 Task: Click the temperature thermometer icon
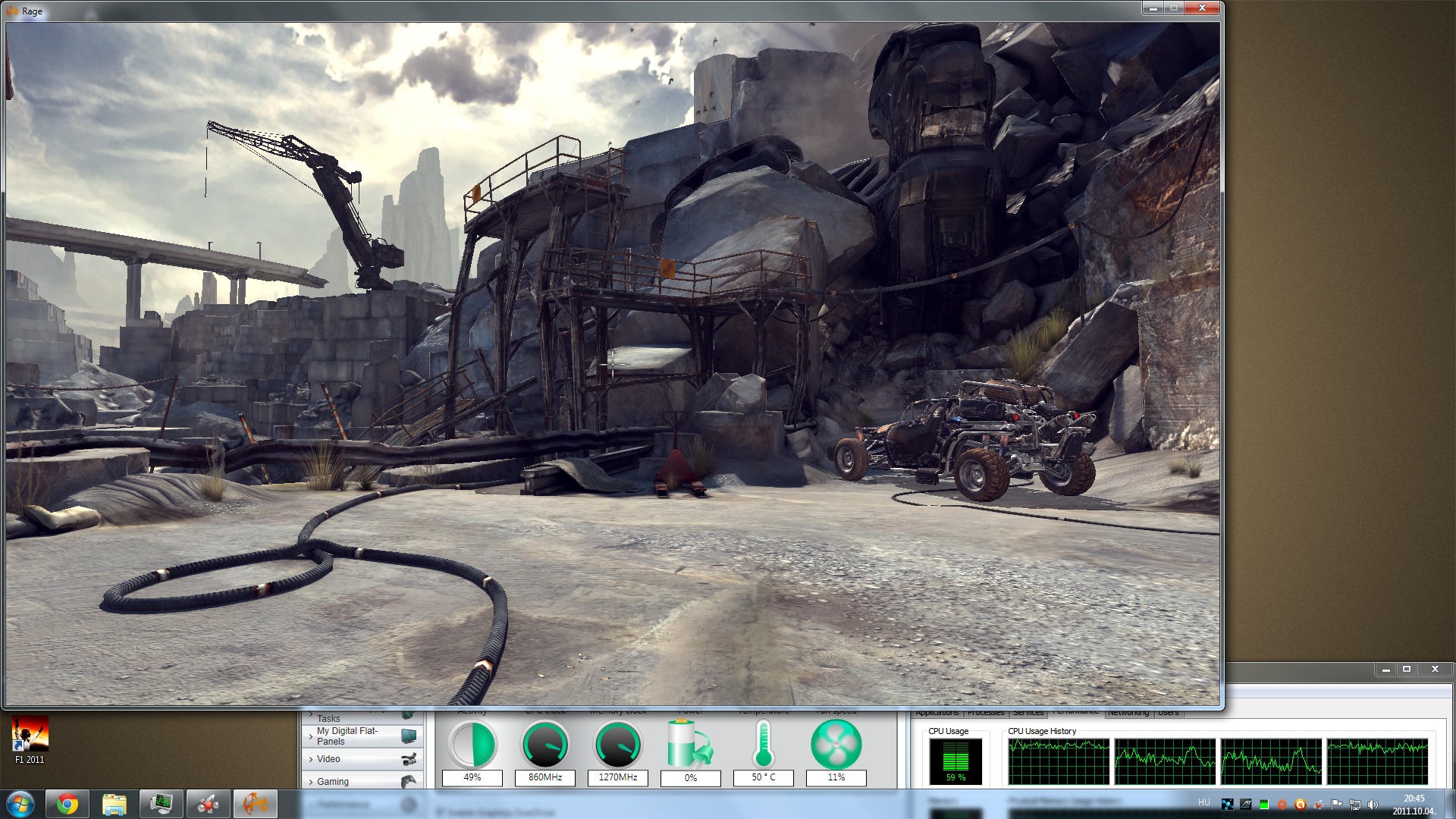tap(763, 744)
